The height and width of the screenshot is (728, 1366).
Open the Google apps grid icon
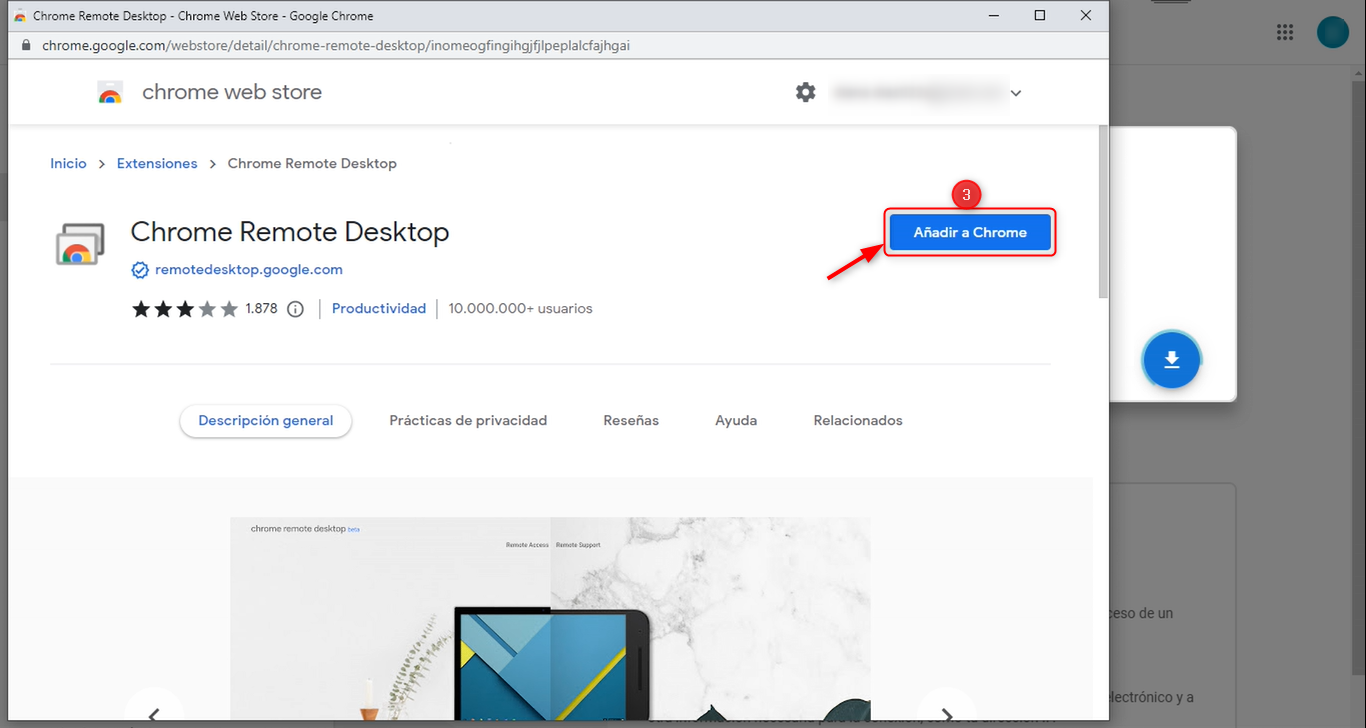point(1285,32)
